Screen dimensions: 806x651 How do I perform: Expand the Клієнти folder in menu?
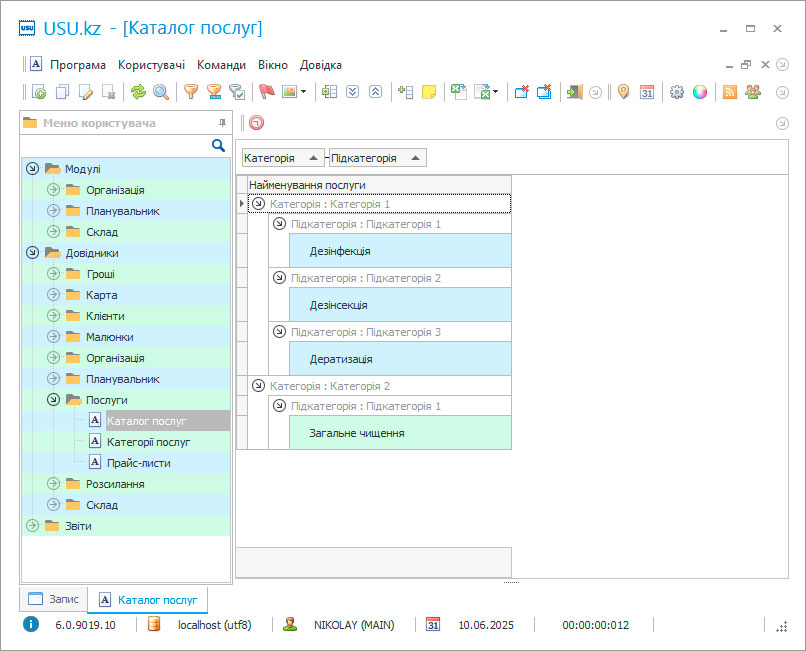click(53, 316)
